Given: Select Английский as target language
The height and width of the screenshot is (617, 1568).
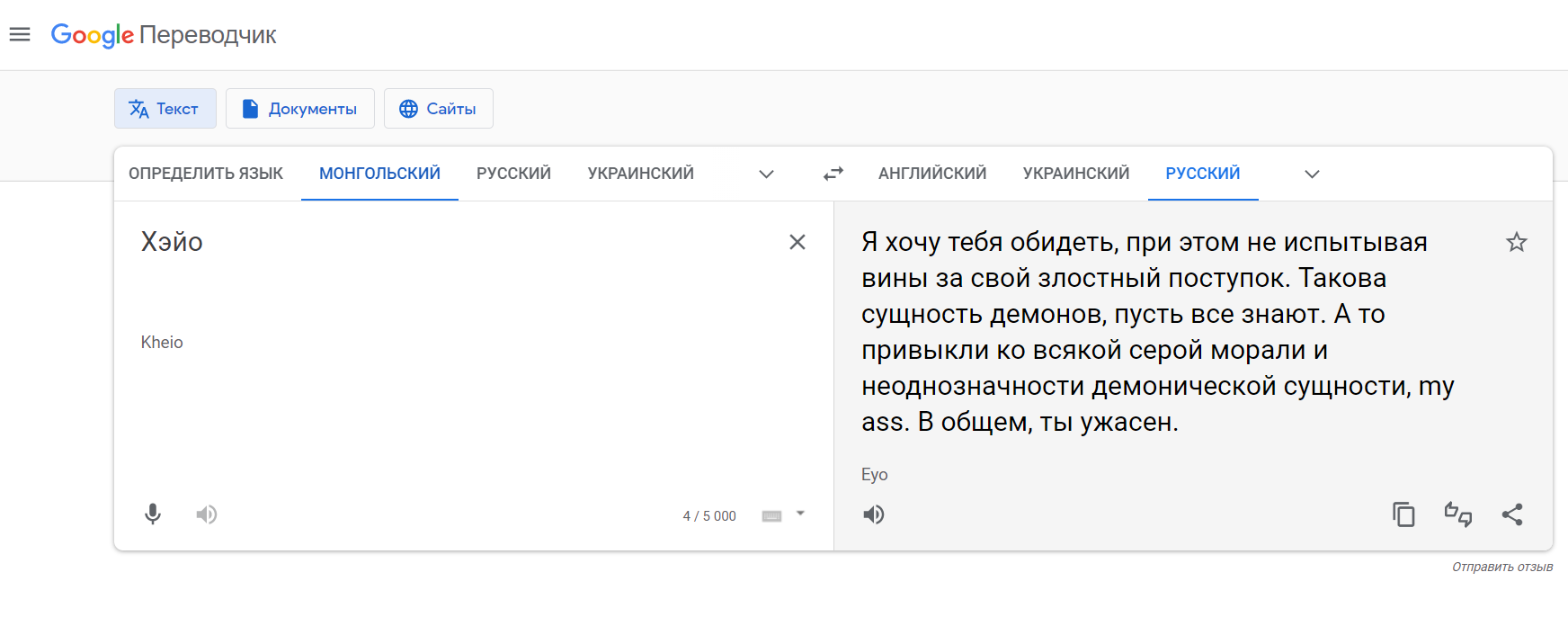Looking at the screenshot, I should point(932,174).
